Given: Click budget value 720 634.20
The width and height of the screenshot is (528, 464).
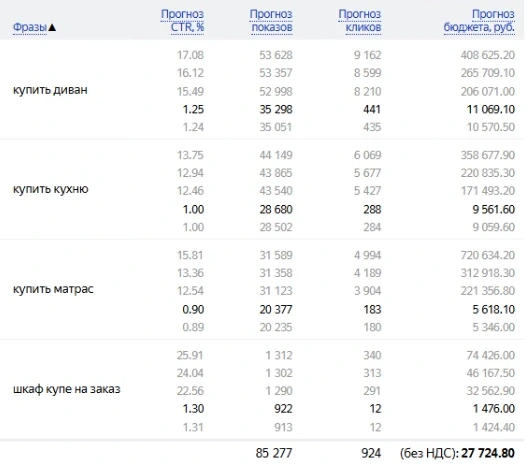Looking at the screenshot, I should [488, 255].
